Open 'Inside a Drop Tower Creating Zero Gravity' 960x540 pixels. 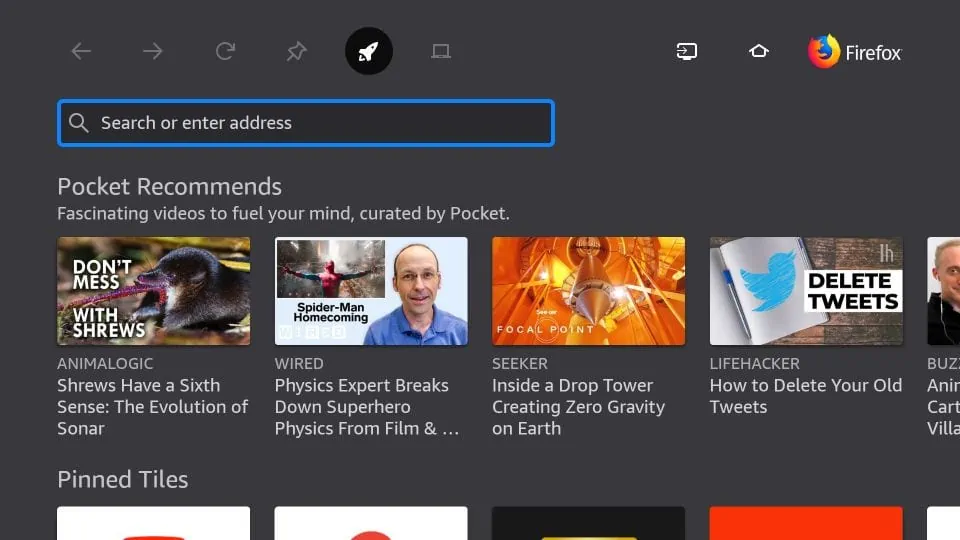pos(579,407)
